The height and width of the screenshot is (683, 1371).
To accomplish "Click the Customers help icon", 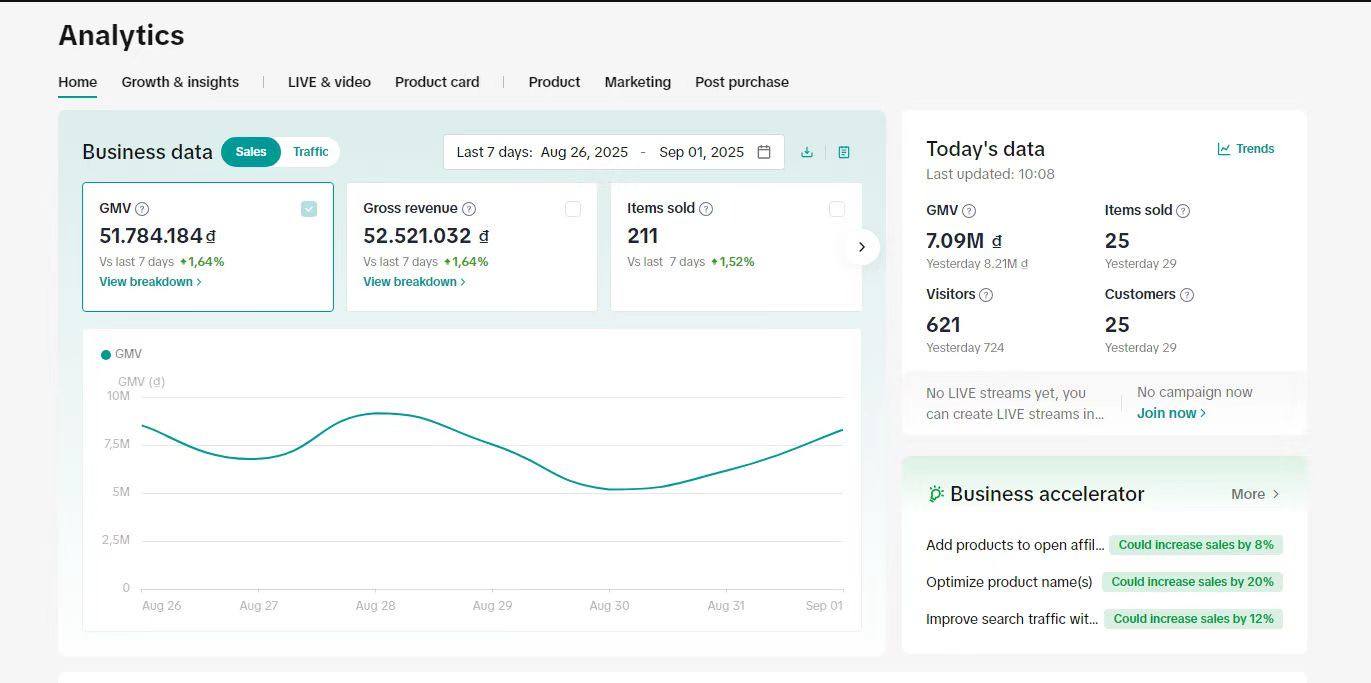I will pyautogui.click(x=1187, y=295).
